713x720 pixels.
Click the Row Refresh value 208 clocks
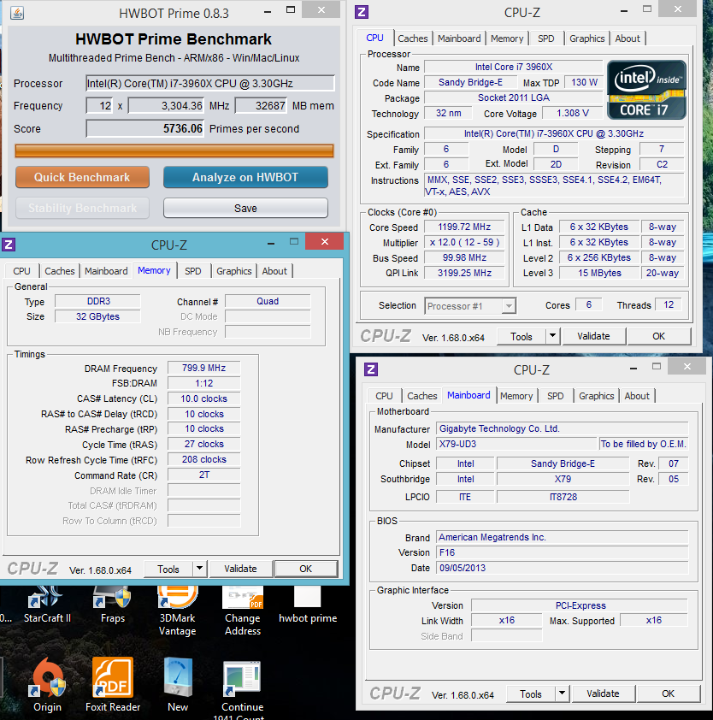coord(204,459)
